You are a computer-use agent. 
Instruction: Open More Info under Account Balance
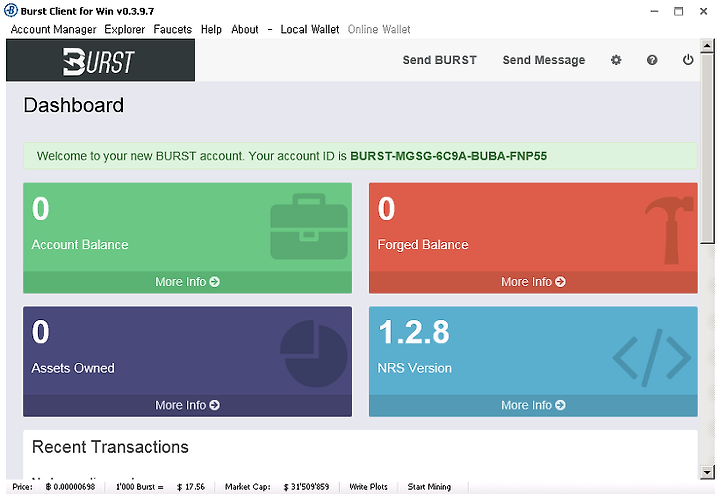(x=187, y=282)
